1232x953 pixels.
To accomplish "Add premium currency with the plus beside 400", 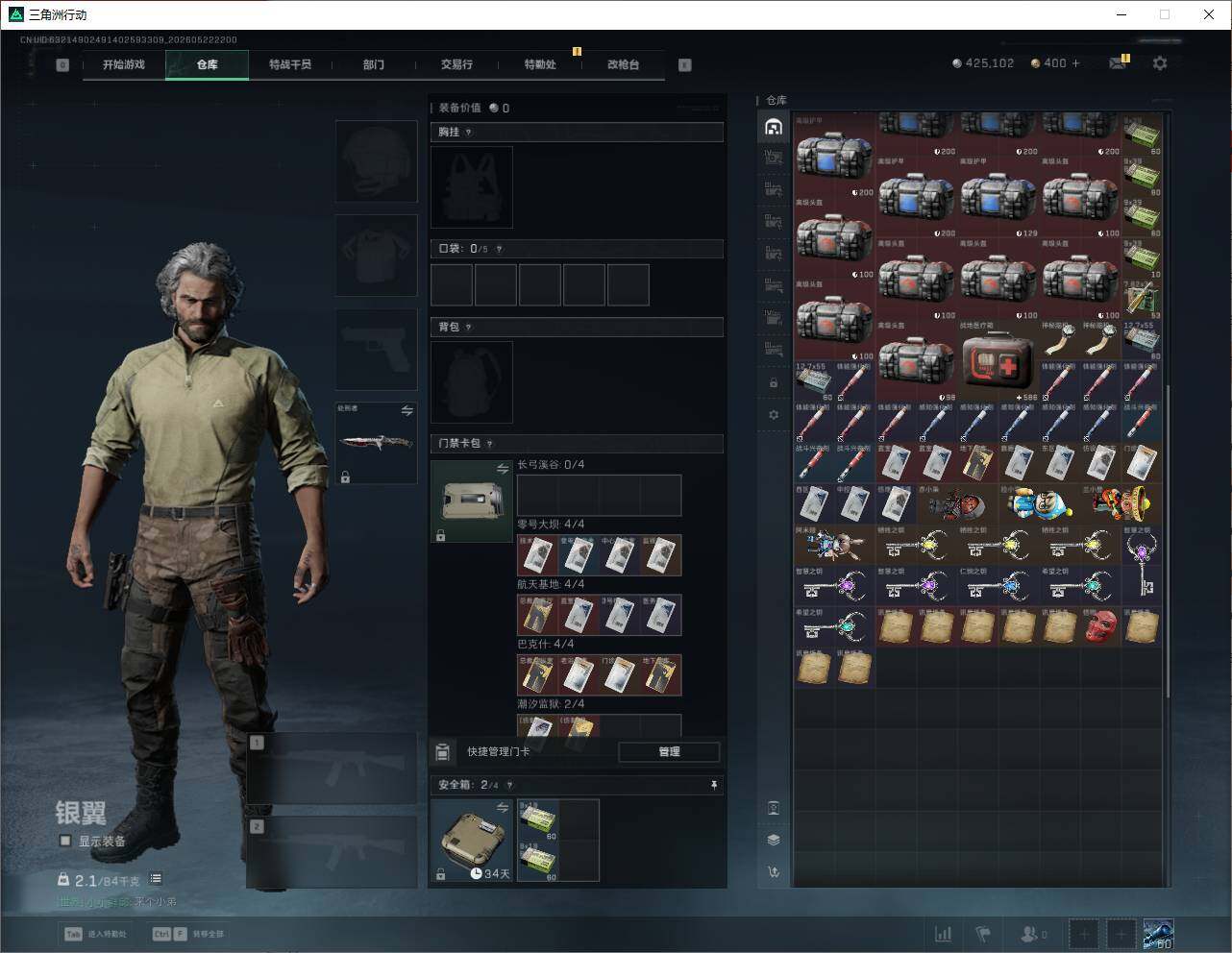I will pos(1075,62).
